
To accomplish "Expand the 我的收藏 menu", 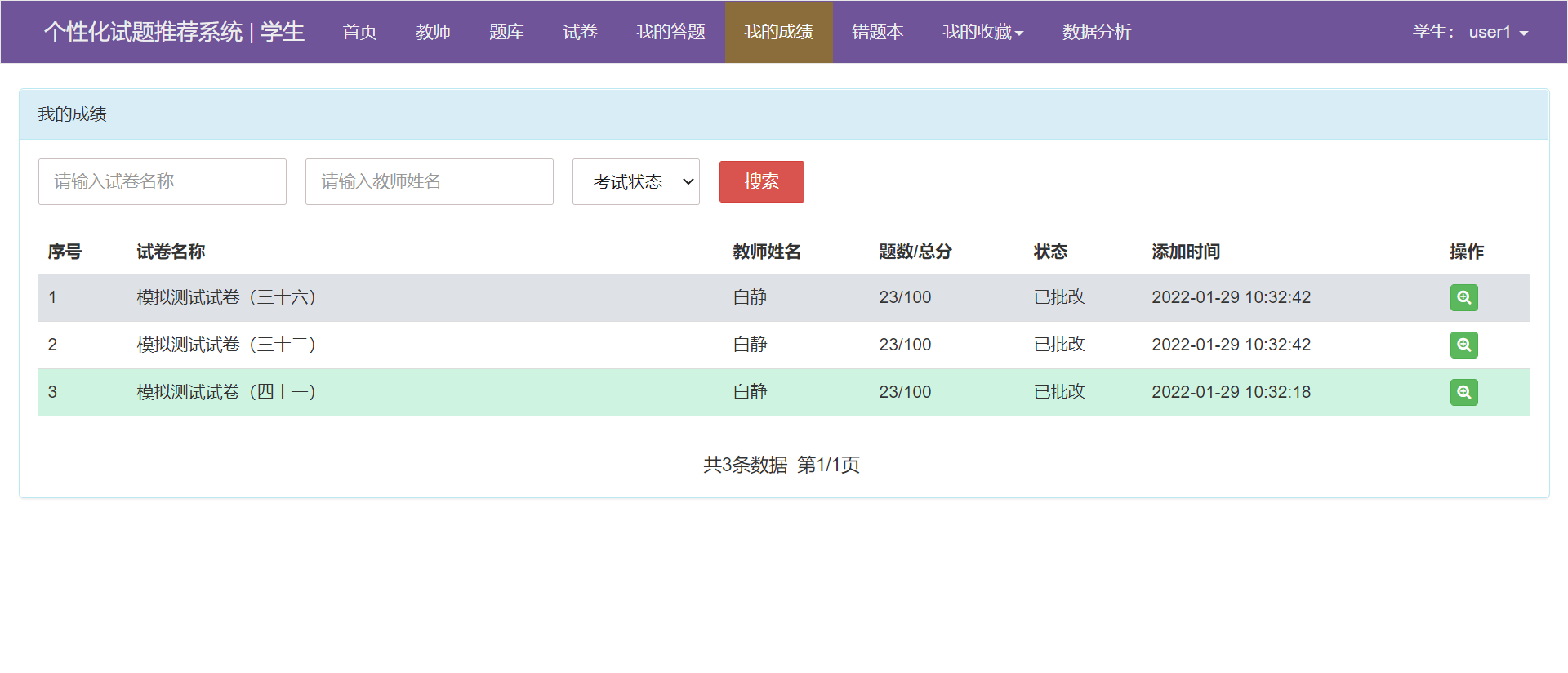I will [x=982, y=32].
